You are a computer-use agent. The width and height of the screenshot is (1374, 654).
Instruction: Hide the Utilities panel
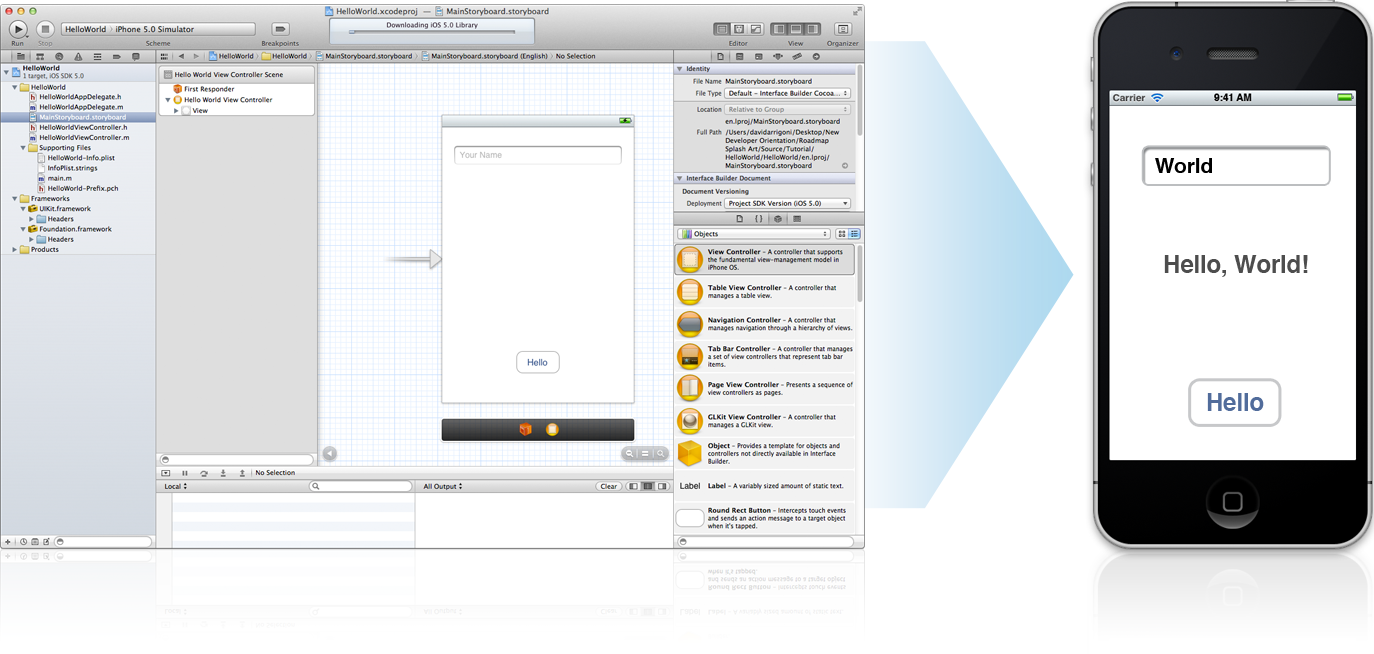tap(813, 29)
